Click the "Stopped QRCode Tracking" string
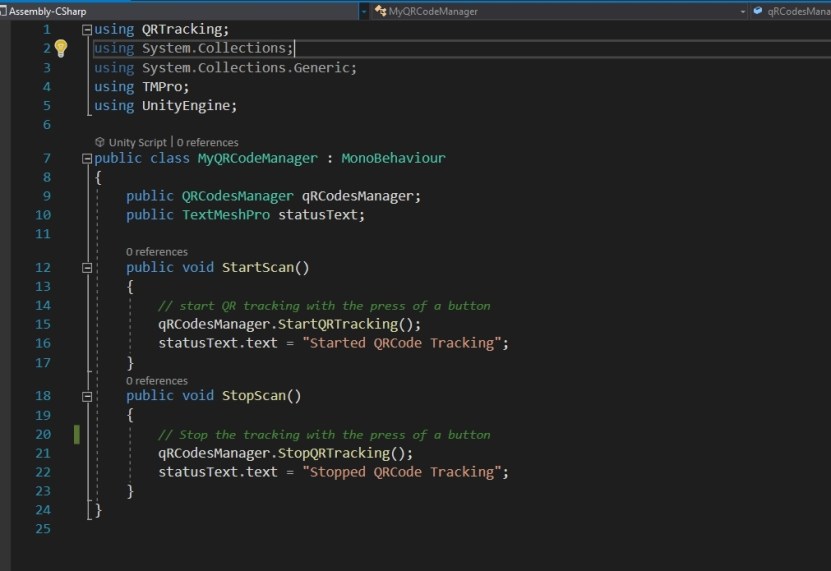This screenshot has width=831, height=571. pos(401,472)
